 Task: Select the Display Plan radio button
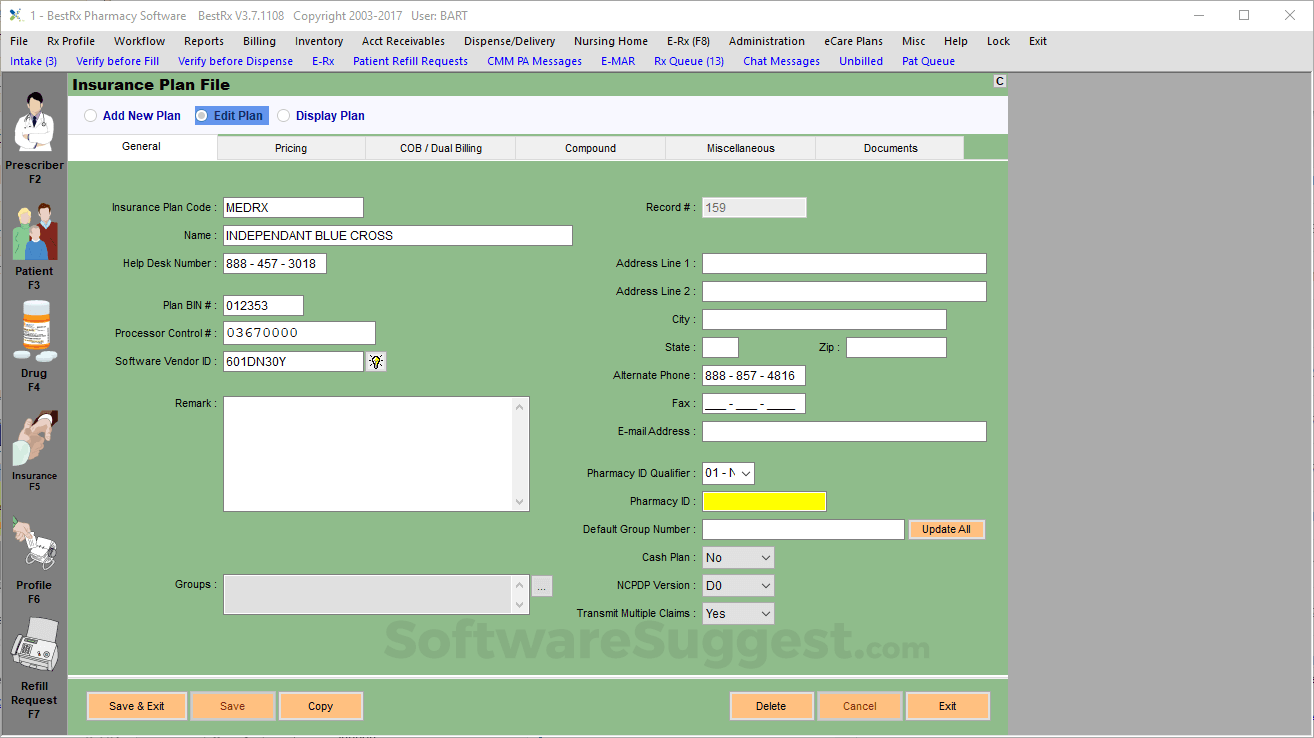pos(284,116)
